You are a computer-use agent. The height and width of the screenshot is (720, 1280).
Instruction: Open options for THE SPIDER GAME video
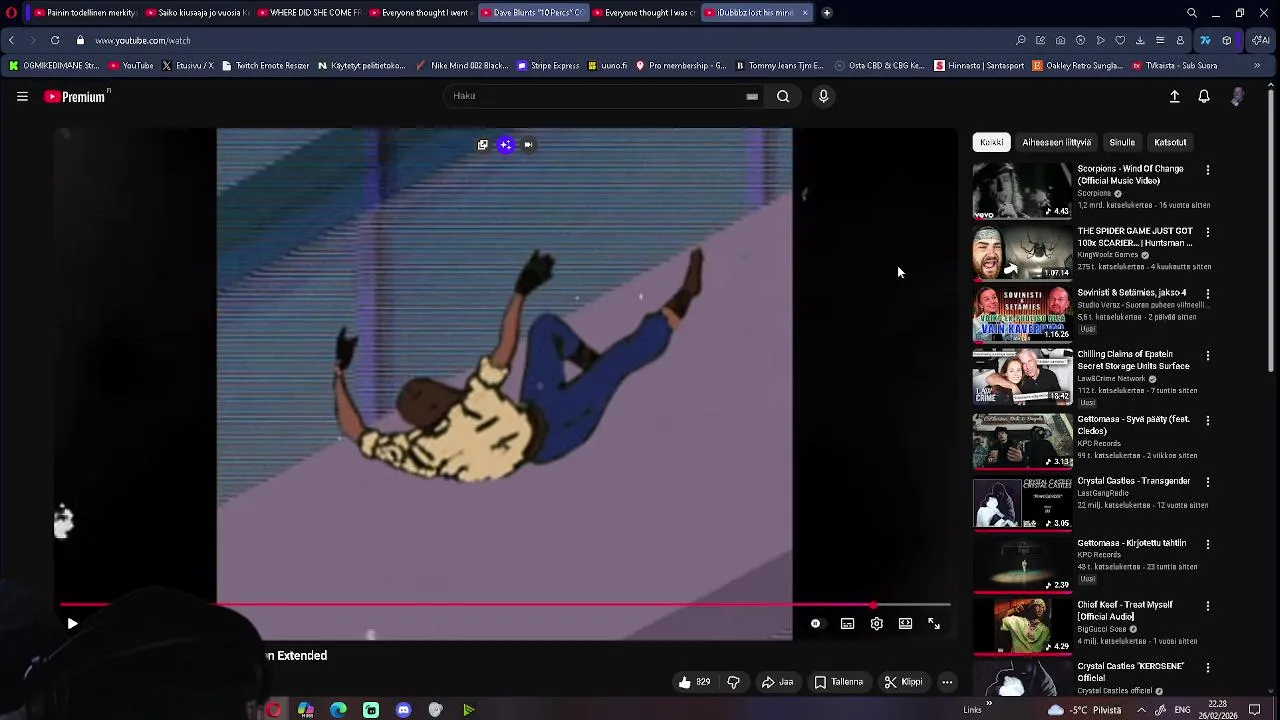1208,232
